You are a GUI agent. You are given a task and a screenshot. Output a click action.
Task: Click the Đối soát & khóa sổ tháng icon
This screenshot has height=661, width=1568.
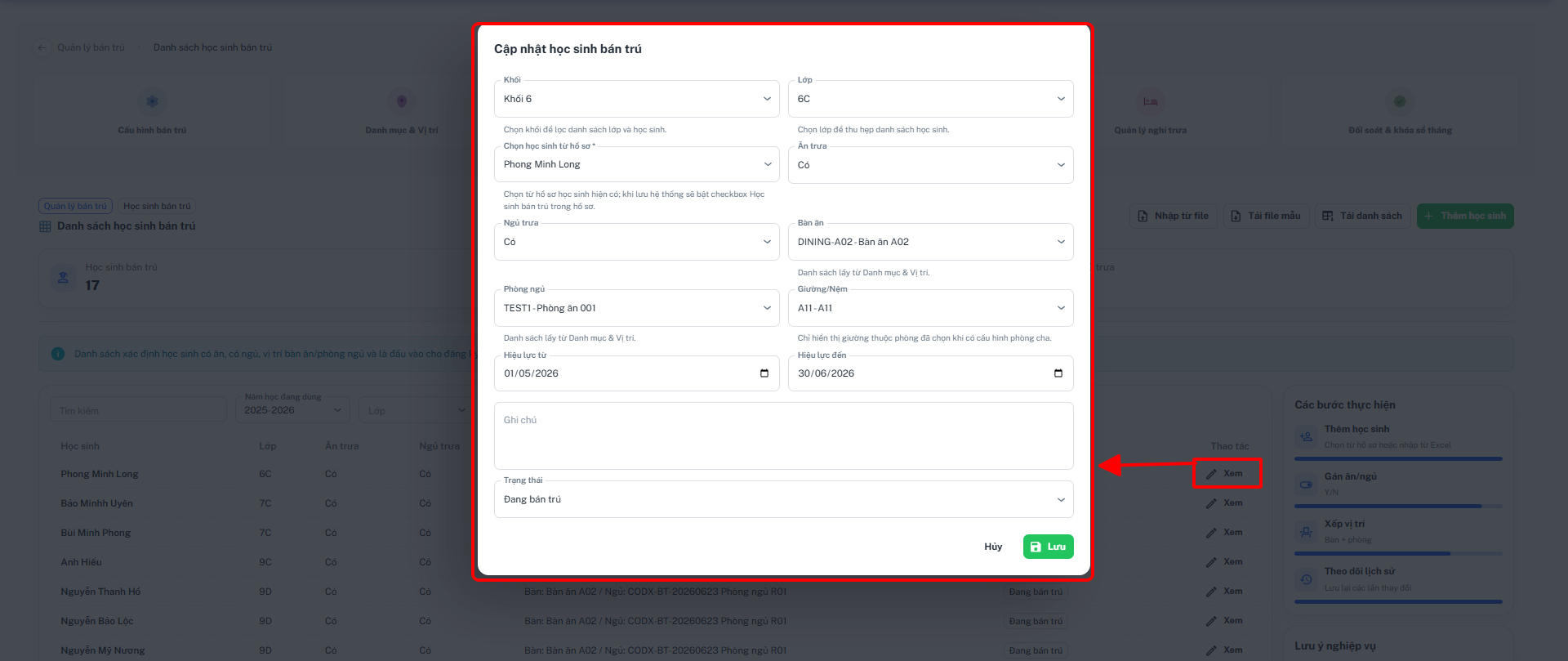1400,101
